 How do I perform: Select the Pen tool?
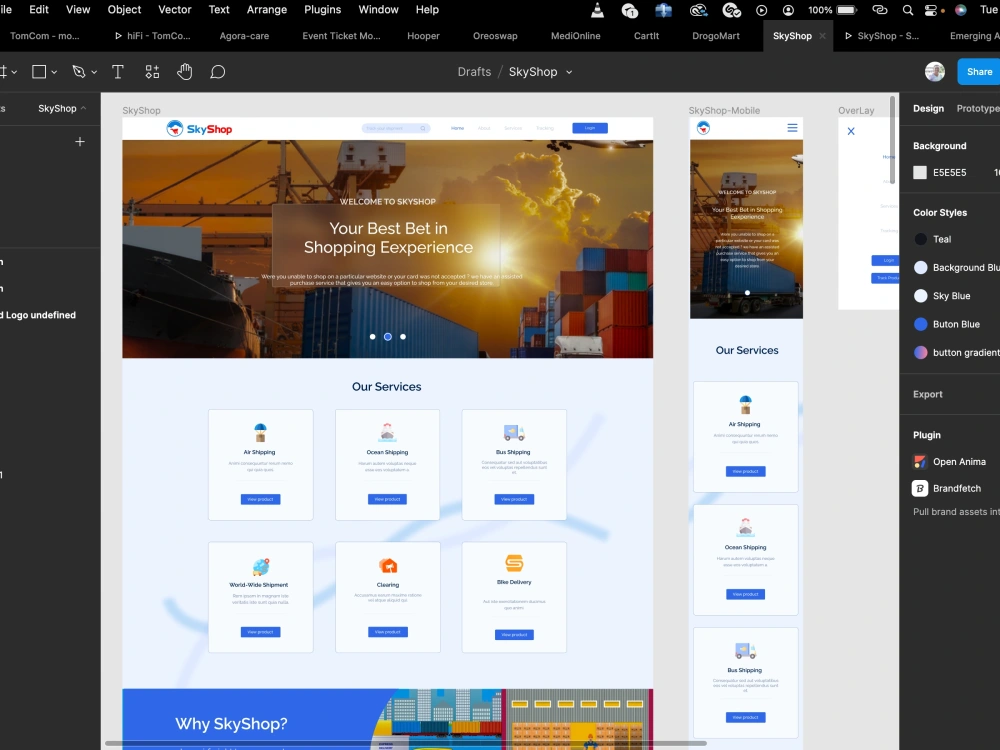tap(78, 72)
